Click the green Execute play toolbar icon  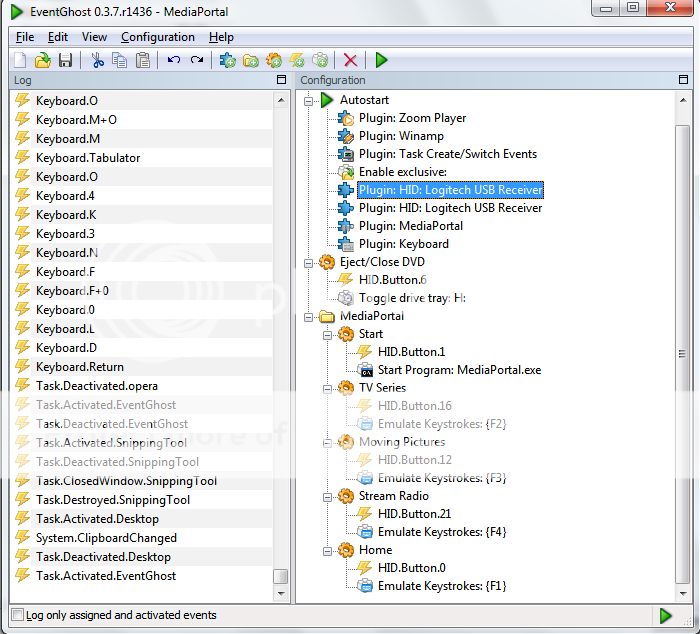(381, 60)
